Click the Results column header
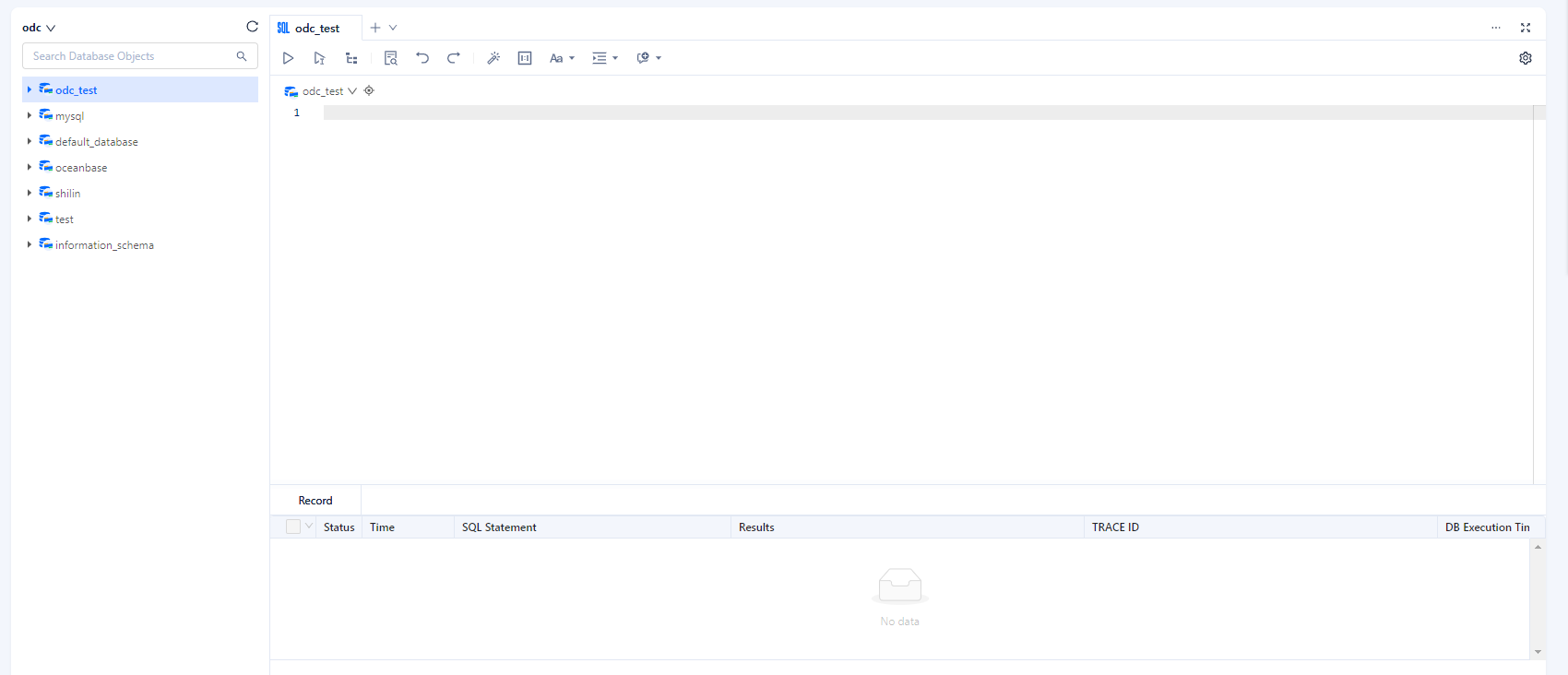1568x675 pixels. pos(907,527)
